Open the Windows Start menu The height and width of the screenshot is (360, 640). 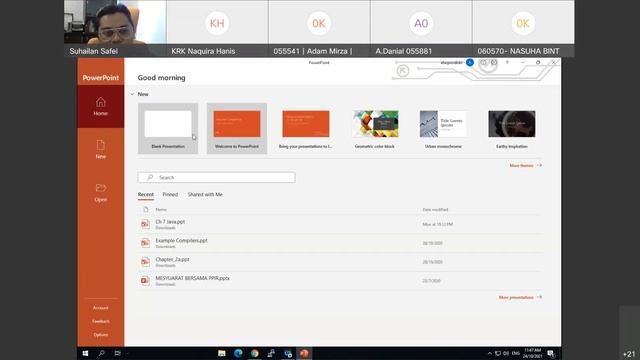(x=85, y=353)
